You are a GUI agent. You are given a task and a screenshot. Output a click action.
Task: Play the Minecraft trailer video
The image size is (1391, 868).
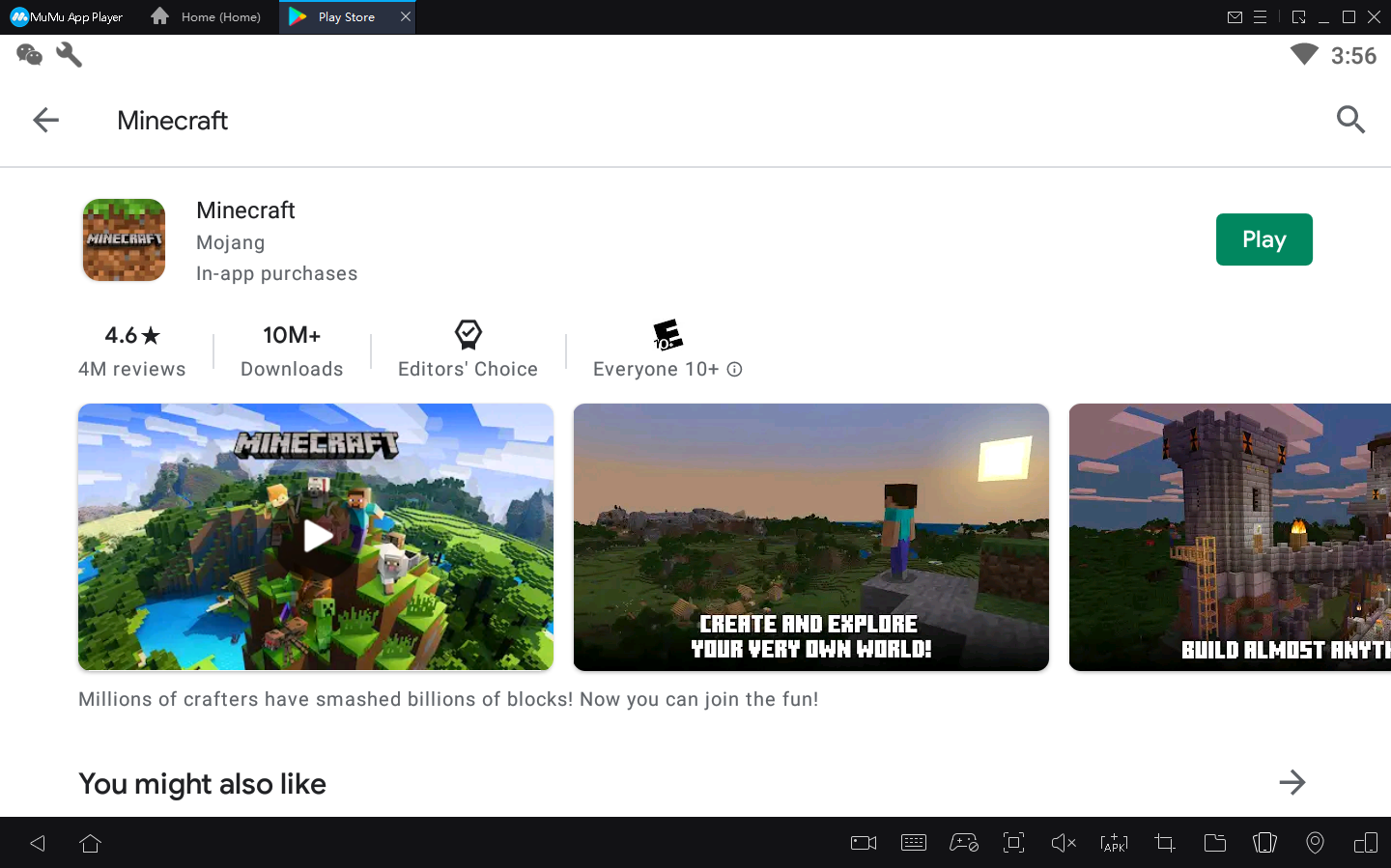click(x=316, y=537)
